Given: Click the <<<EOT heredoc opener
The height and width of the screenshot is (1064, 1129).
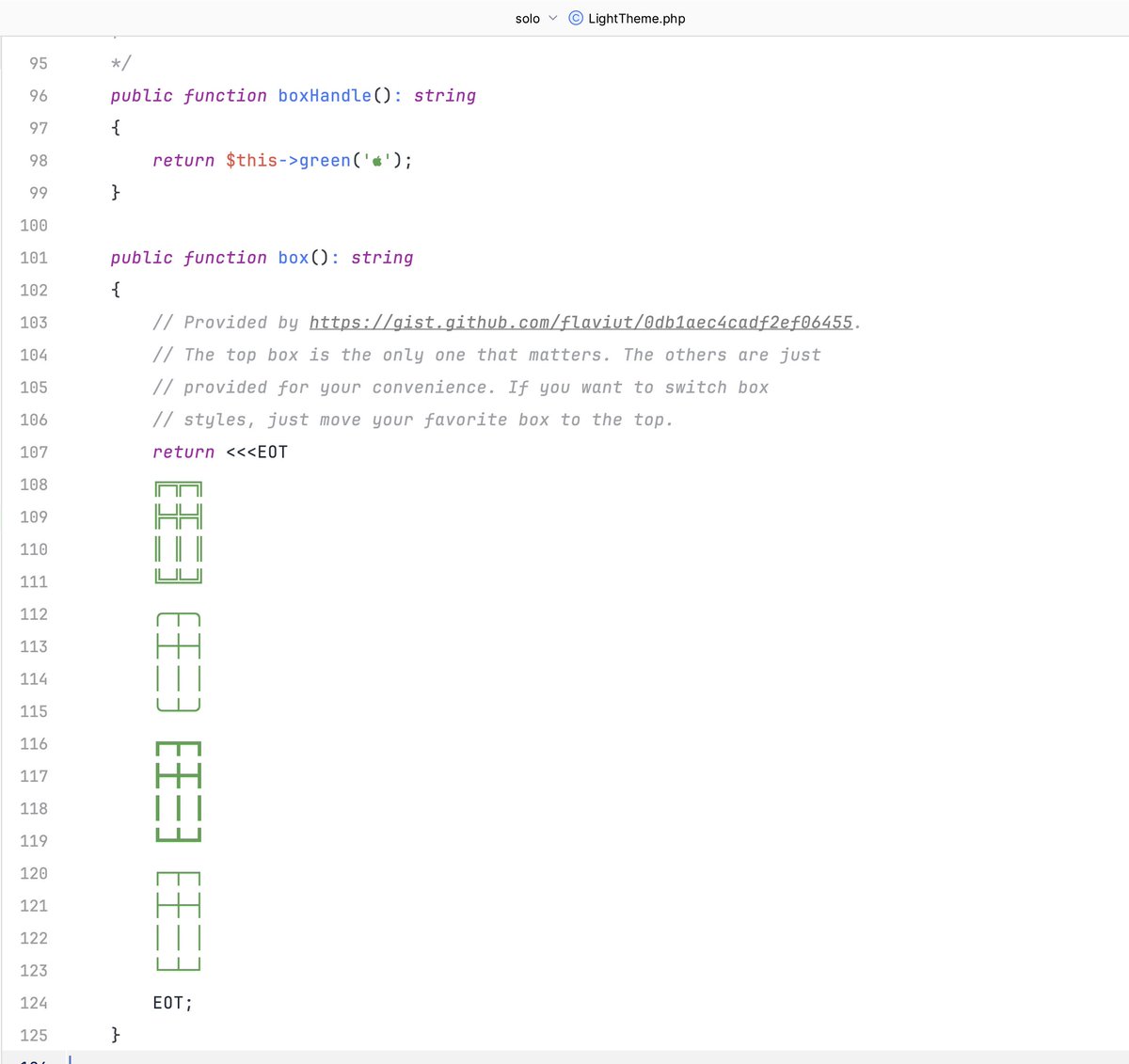Looking at the screenshot, I should pyautogui.click(x=257, y=453).
